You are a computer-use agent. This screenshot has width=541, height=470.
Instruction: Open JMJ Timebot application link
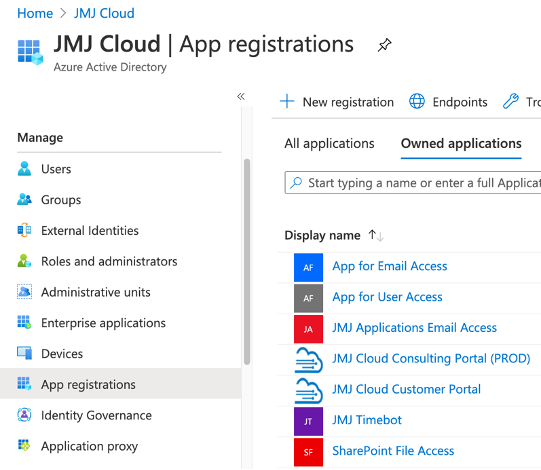coord(367,420)
